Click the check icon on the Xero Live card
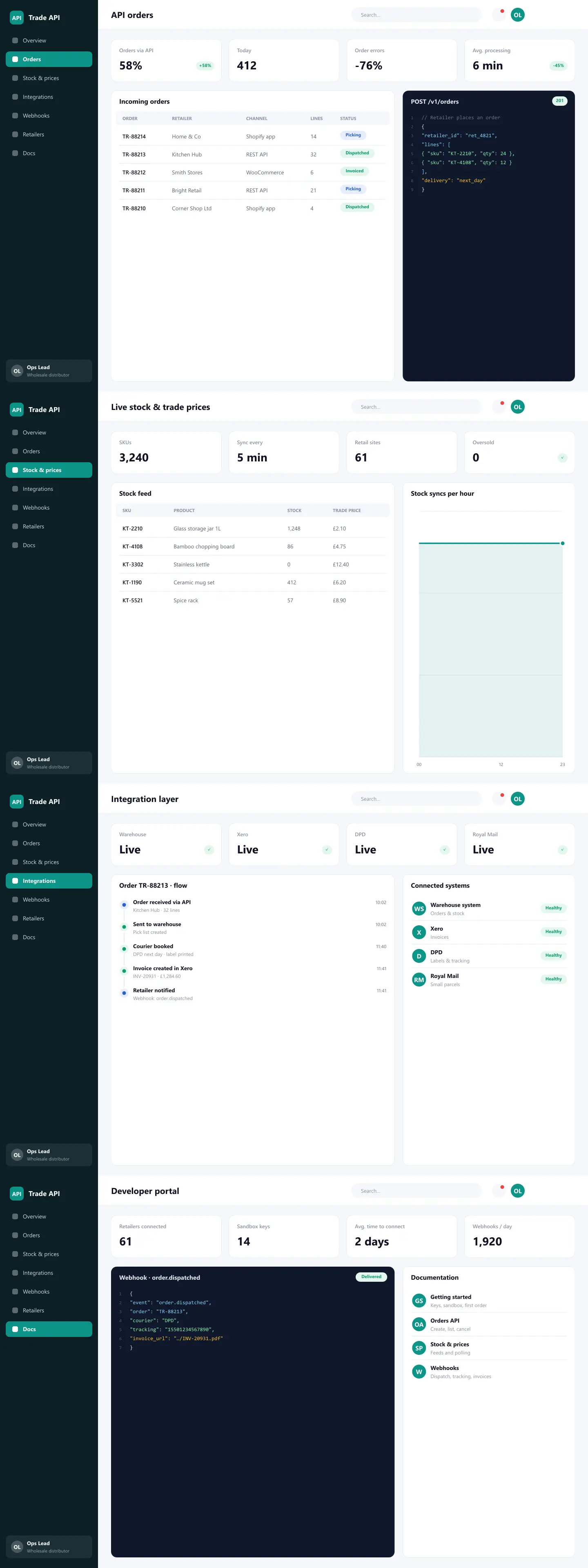 [x=327, y=850]
